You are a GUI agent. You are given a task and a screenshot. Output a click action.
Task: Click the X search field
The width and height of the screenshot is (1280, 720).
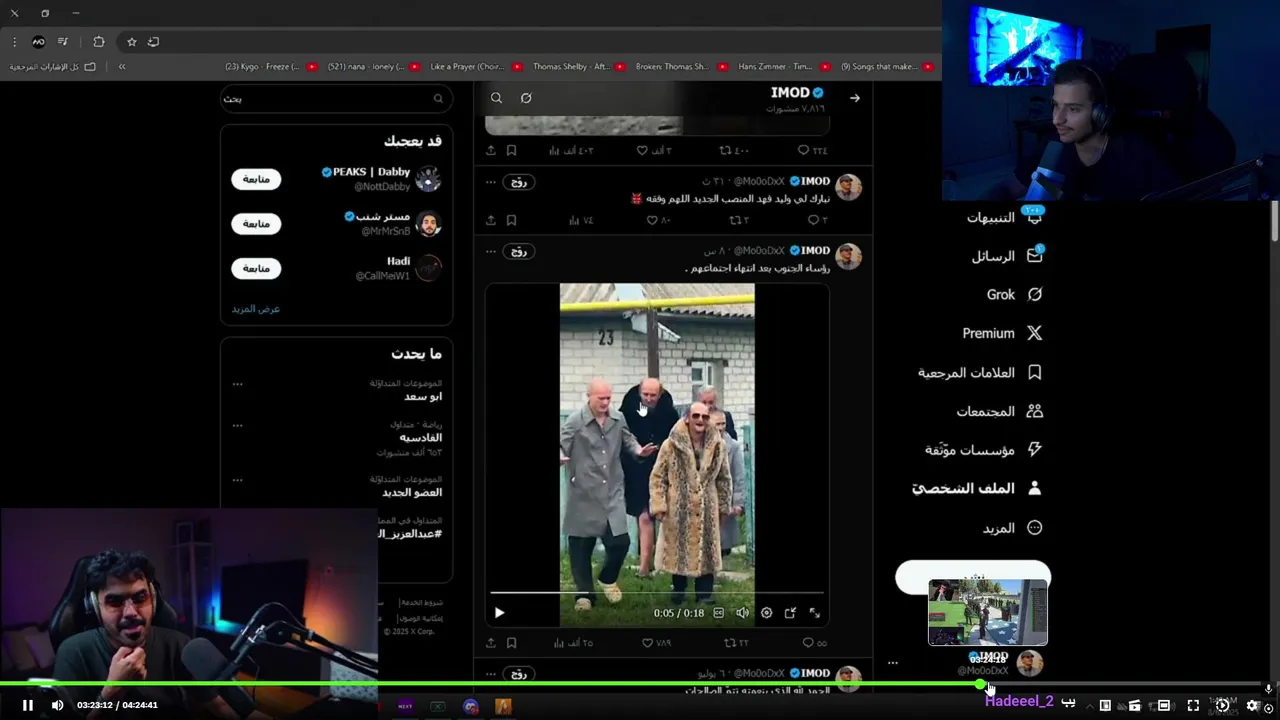(334, 98)
